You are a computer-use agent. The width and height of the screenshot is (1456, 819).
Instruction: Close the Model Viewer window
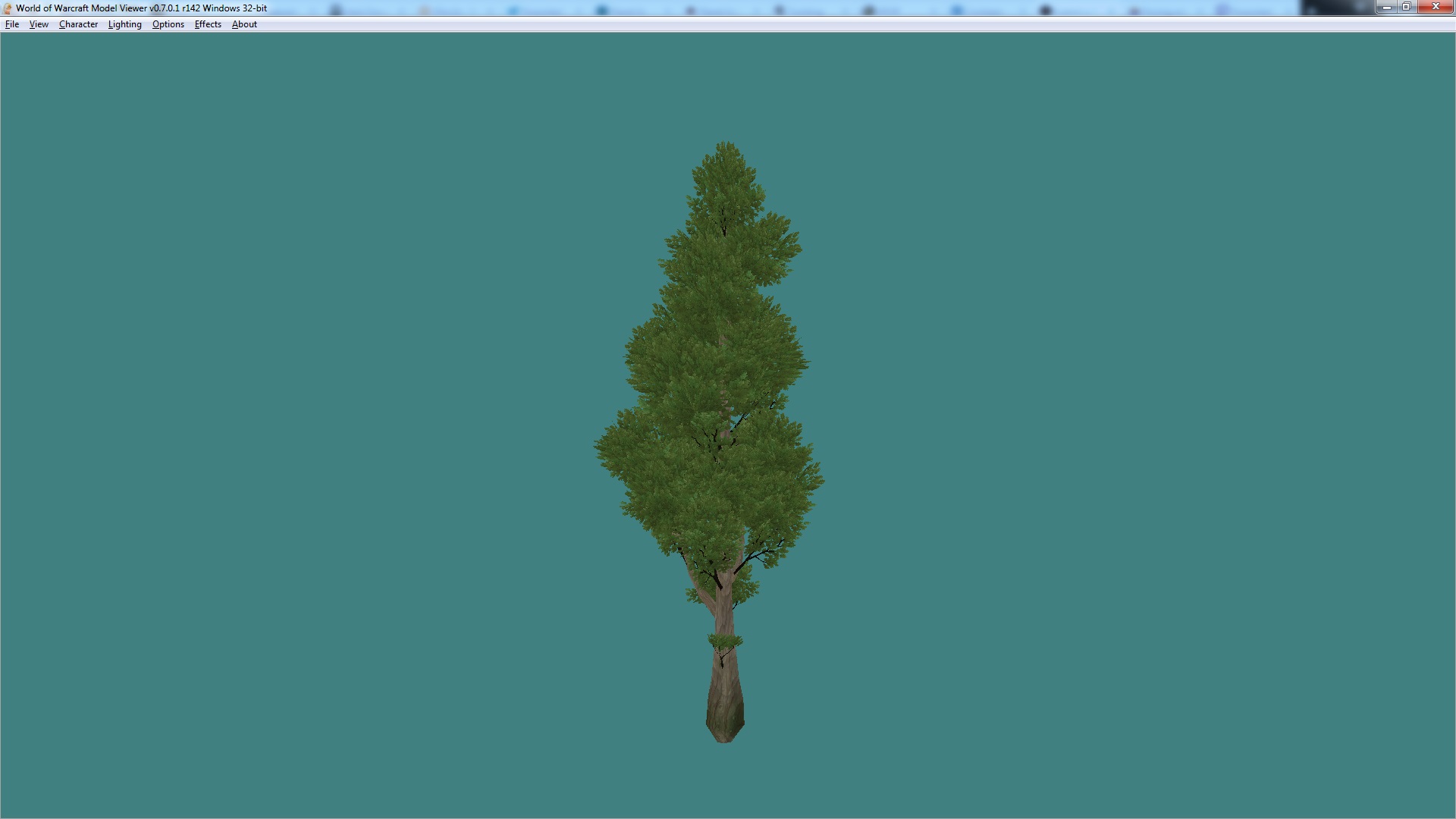[x=1436, y=7]
